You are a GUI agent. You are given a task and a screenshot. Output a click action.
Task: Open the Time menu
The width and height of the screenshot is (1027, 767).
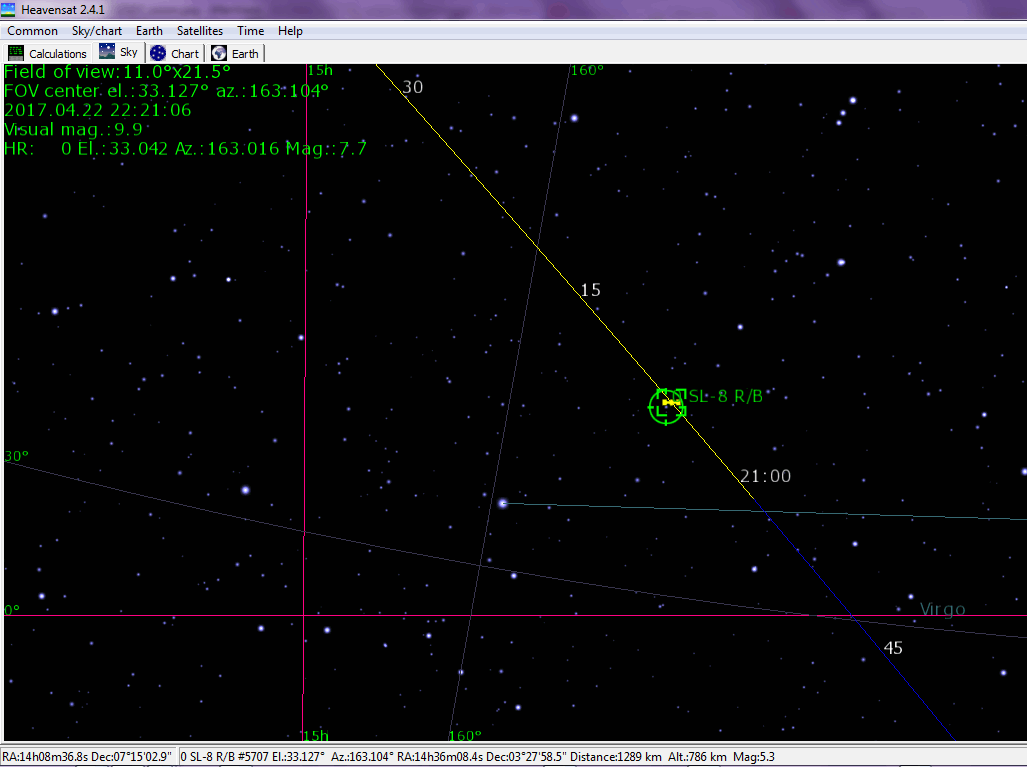250,31
